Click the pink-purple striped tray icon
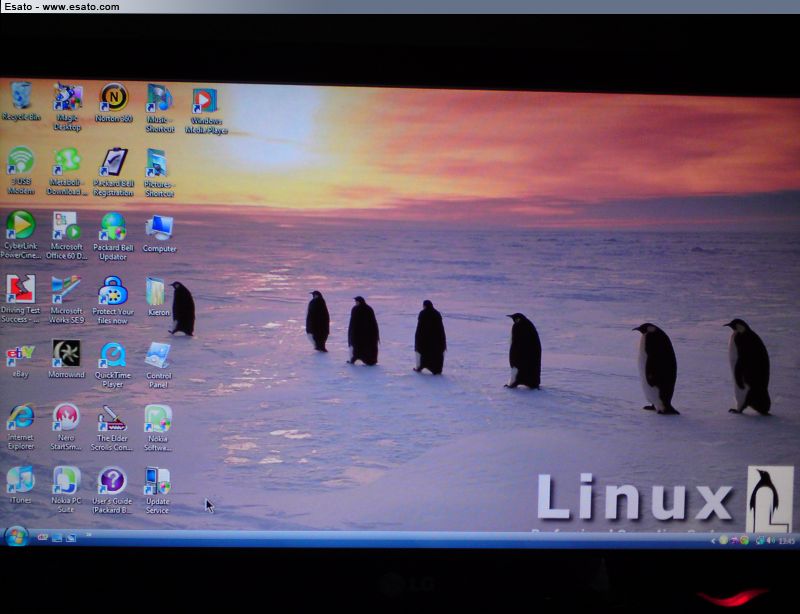800x614 pixels. [x=734, y=540]
